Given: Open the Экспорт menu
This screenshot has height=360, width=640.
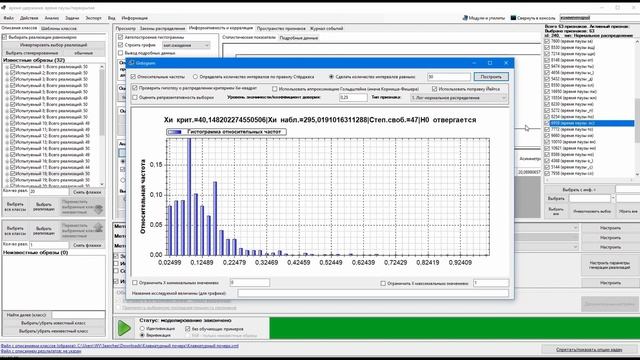Looking at the screenshot, I should point(93,18).
